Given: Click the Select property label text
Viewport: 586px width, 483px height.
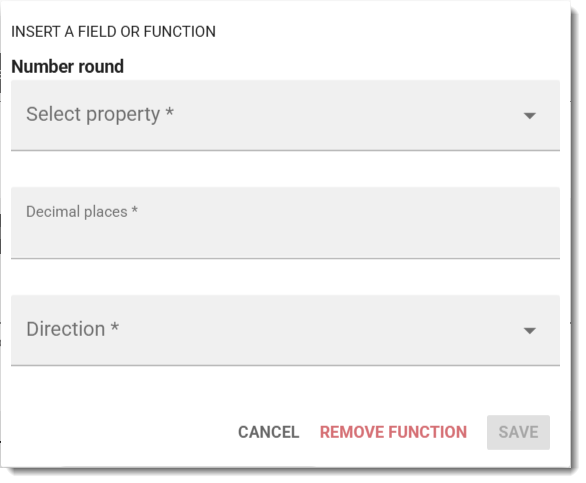Looking at the screenshot, I should [93, 114].
